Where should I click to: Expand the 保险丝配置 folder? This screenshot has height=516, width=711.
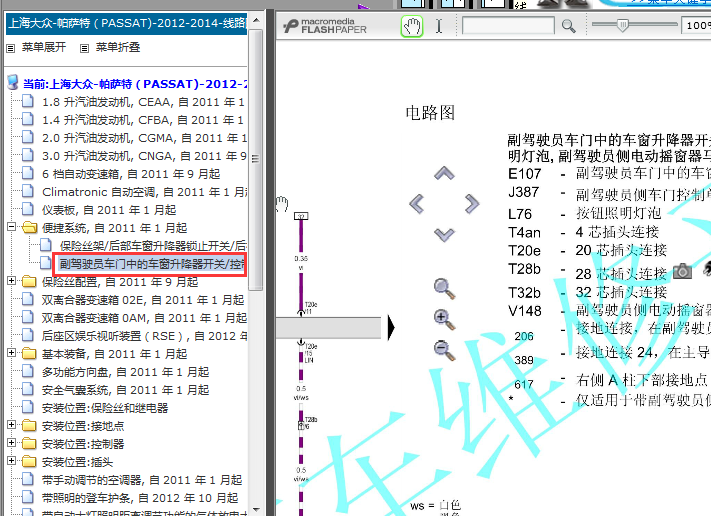click(x=11, y=281)
